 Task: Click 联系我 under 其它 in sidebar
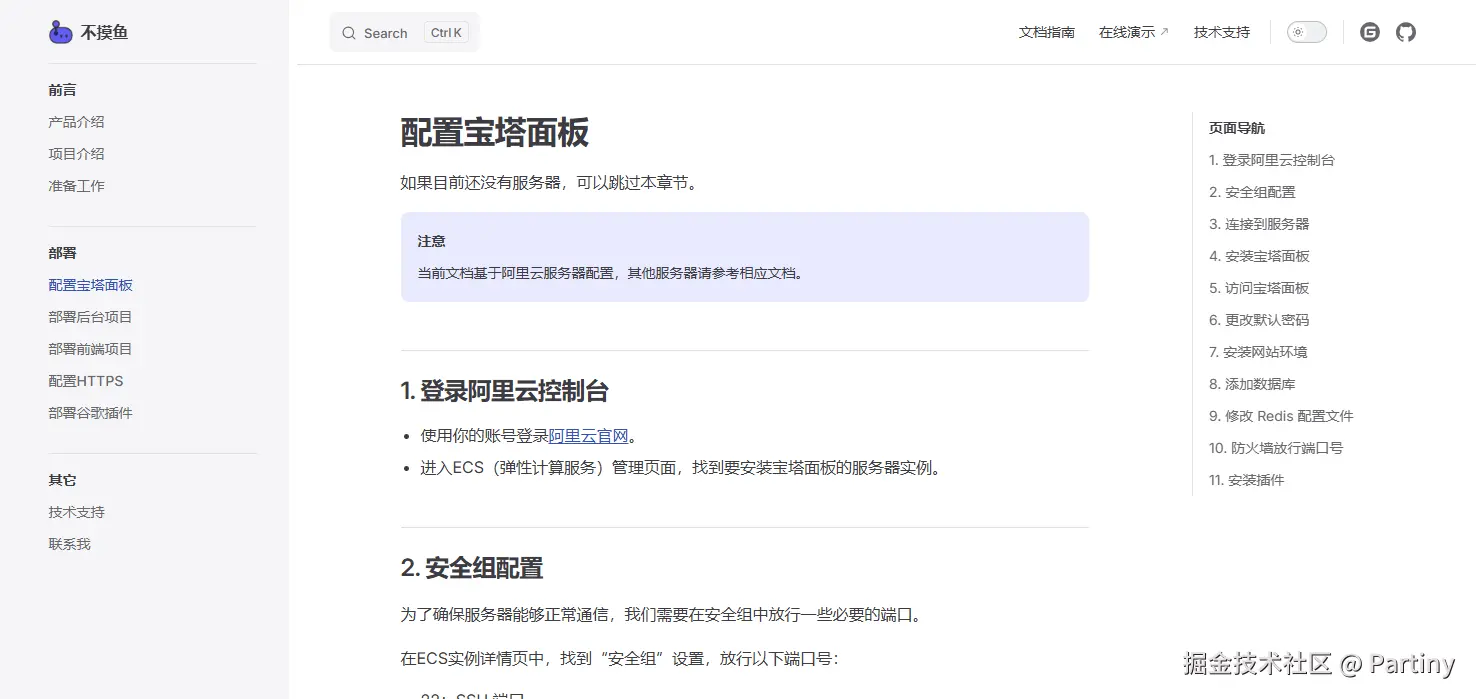click(68, 543)
